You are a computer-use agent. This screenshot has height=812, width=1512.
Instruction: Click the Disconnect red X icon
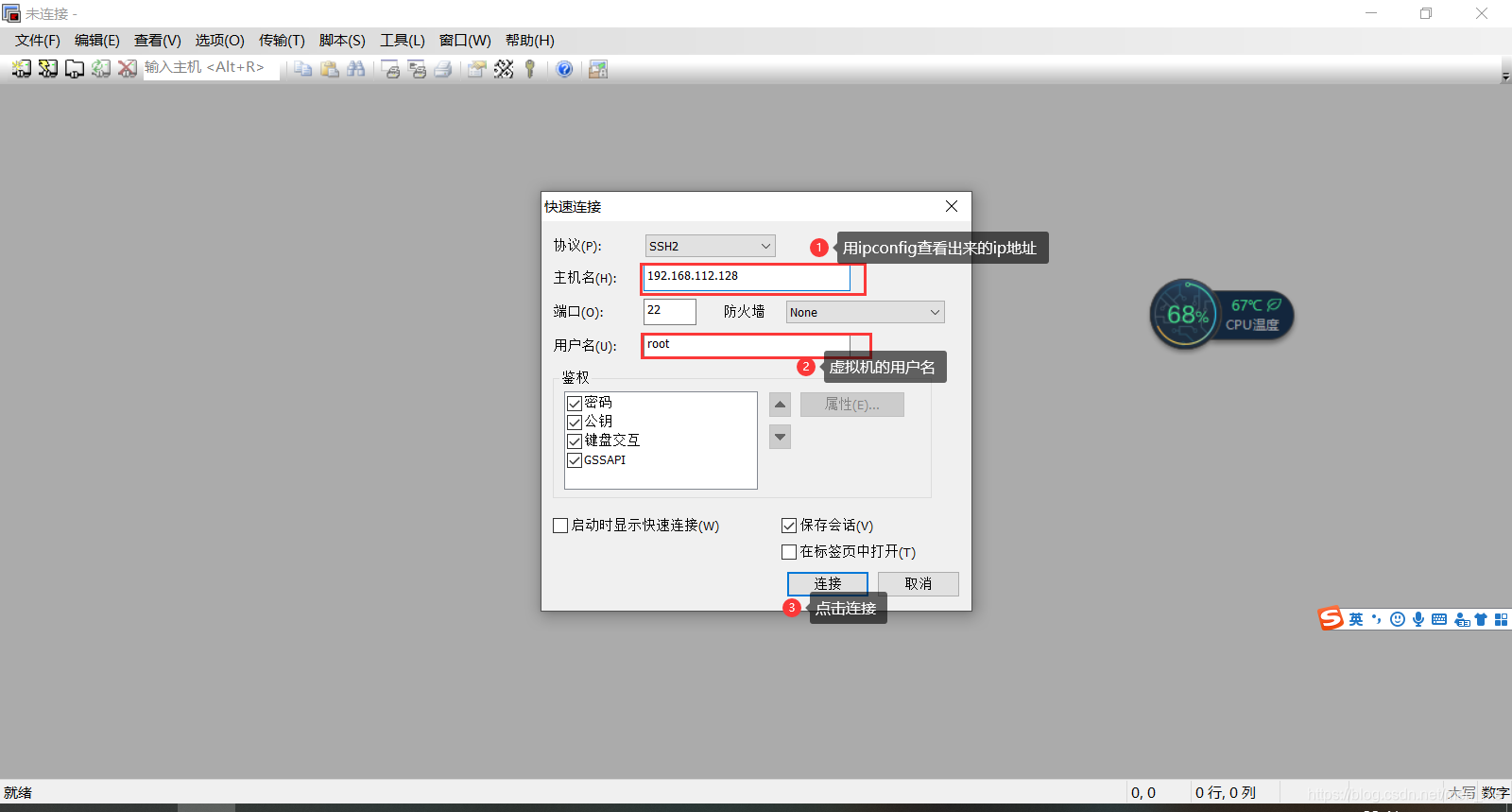[127, 69]
